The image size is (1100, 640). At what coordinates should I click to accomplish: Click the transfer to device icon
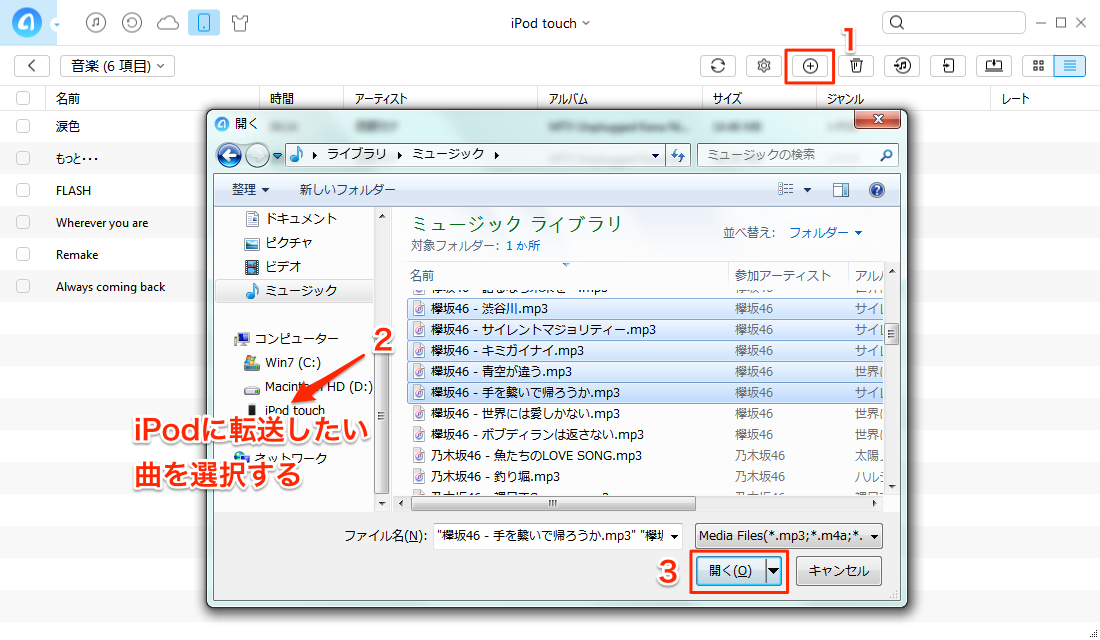coord(948,66)
